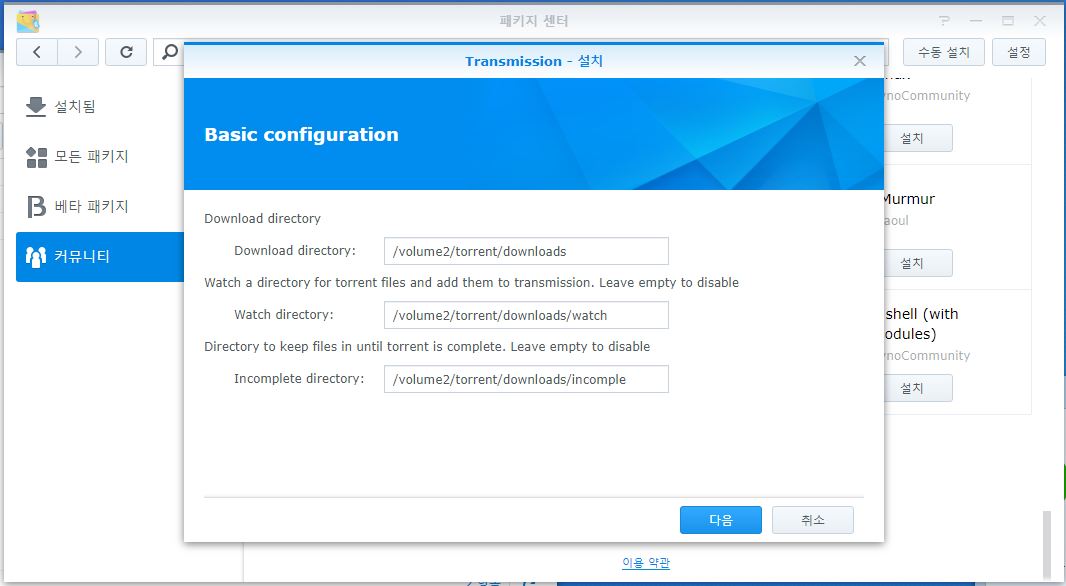1066x586 pixels.
Task: Minimize the Package Center window
Action: [x=976, y=21]
